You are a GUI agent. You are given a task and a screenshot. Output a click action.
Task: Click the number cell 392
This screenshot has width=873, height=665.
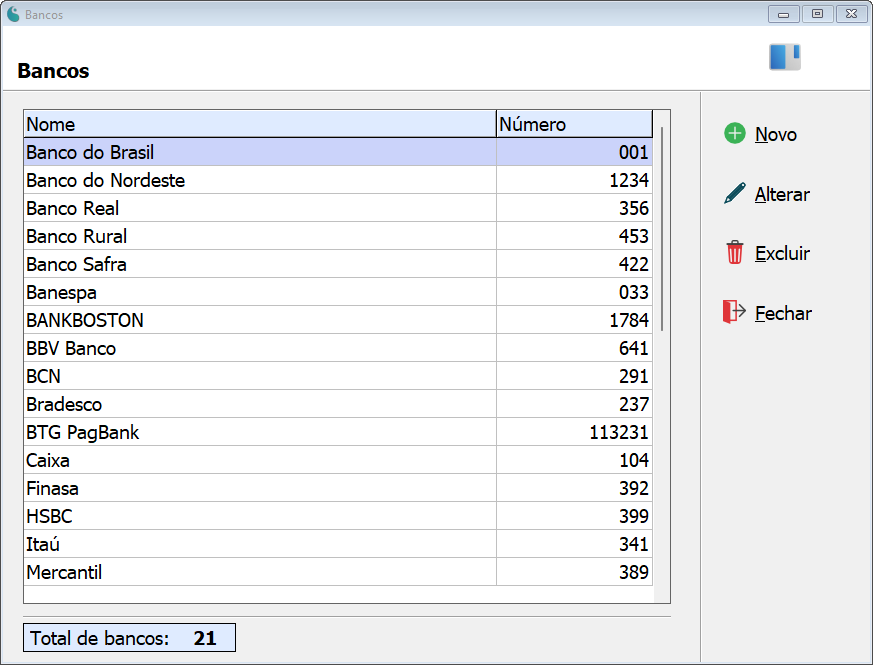tap(574, 488)
